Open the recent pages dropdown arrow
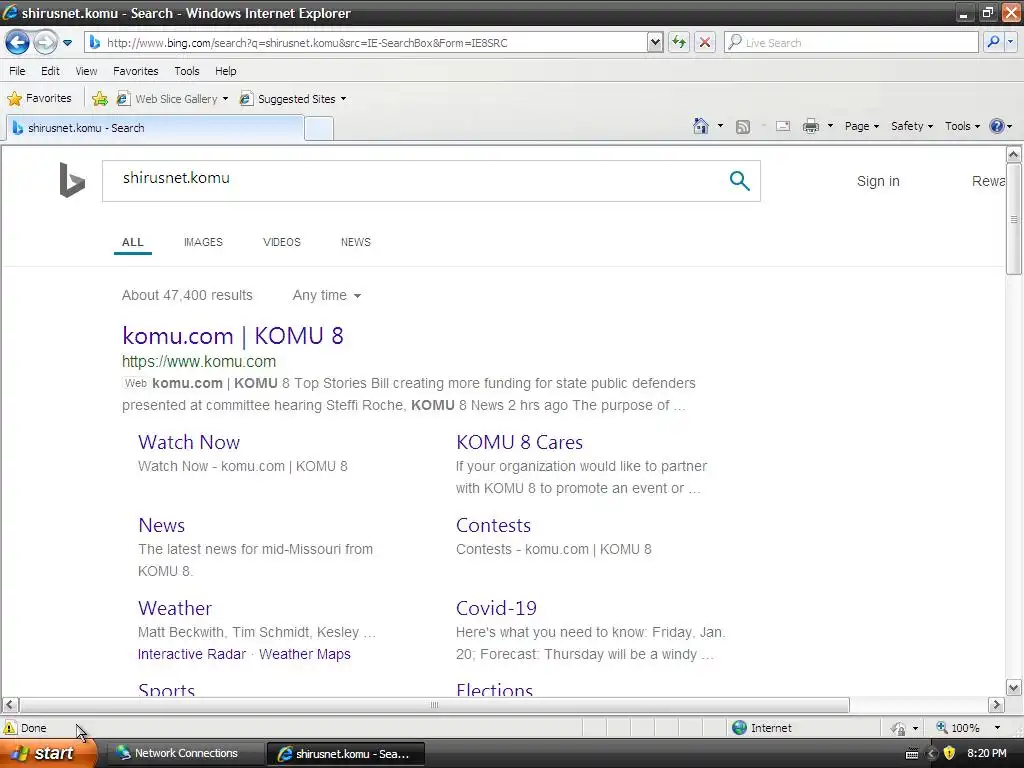 (67, 43)
